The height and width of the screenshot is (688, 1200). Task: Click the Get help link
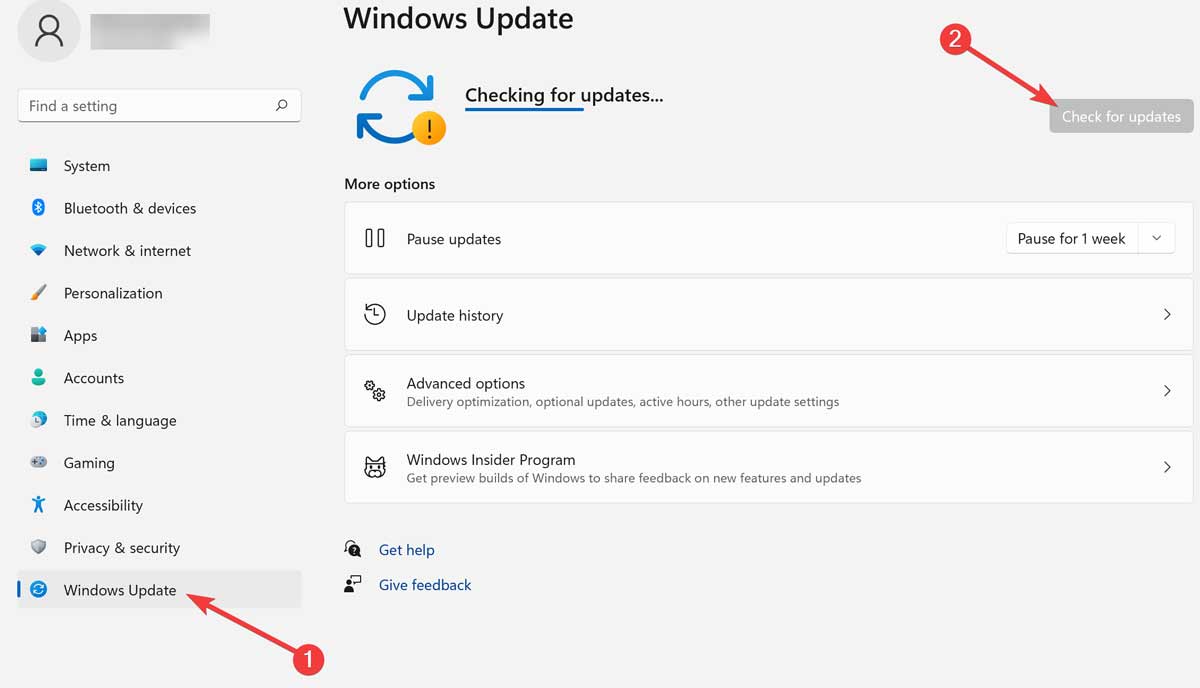406,549
